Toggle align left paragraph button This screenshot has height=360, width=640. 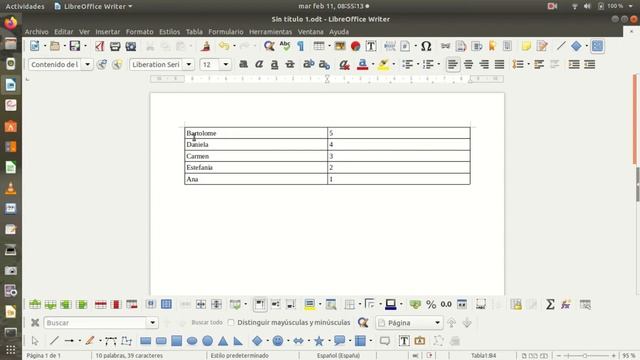[453, 64]
